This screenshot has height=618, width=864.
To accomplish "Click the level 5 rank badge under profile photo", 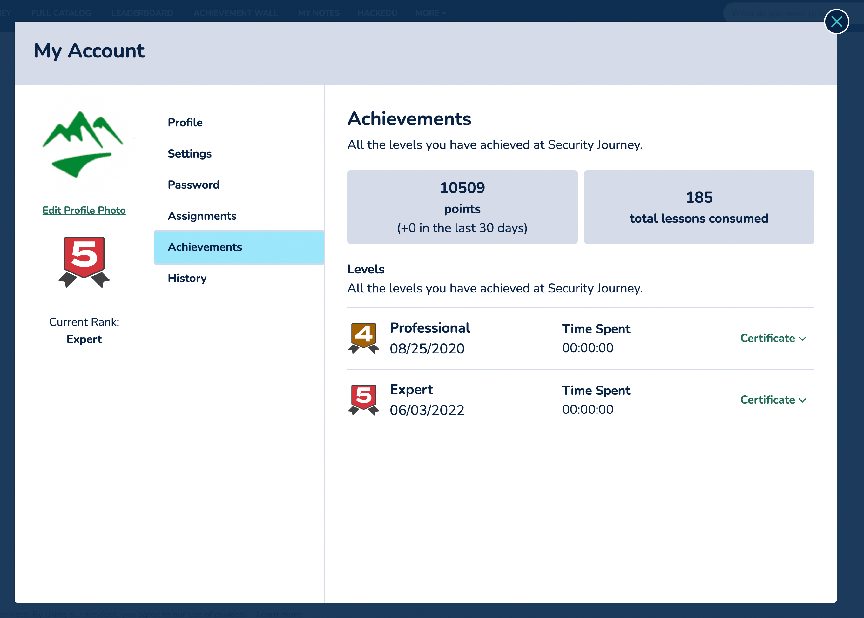I will (x=84, y=262).
